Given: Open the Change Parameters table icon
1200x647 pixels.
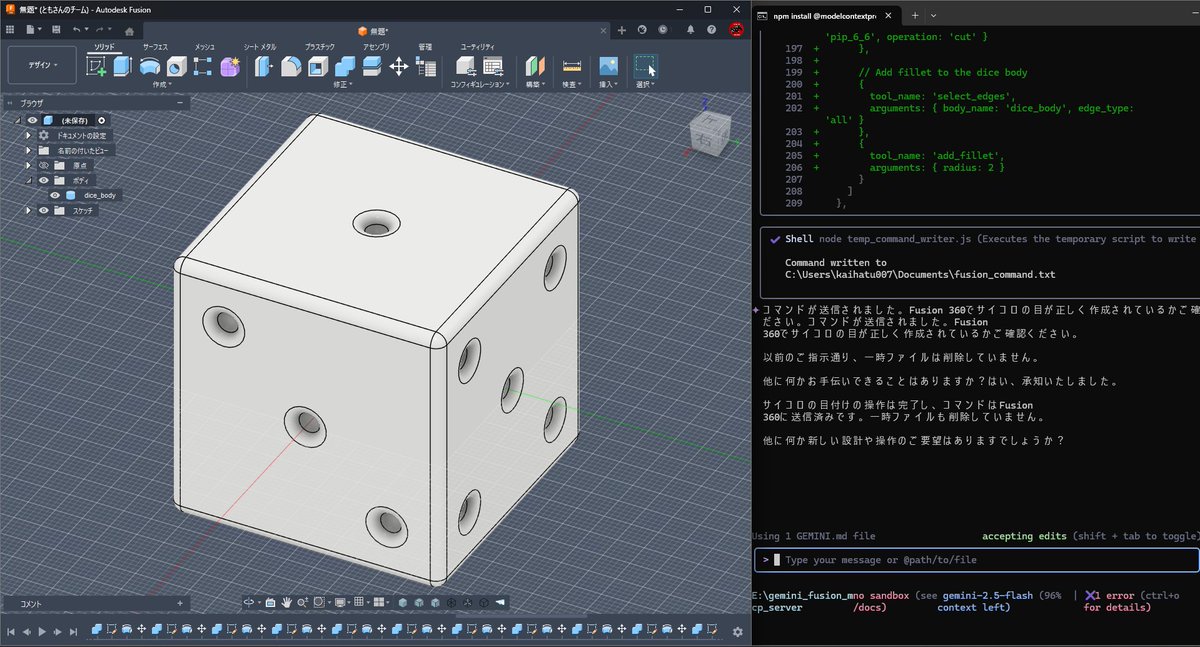Looking at the screenshot, I should coord(426,66).
